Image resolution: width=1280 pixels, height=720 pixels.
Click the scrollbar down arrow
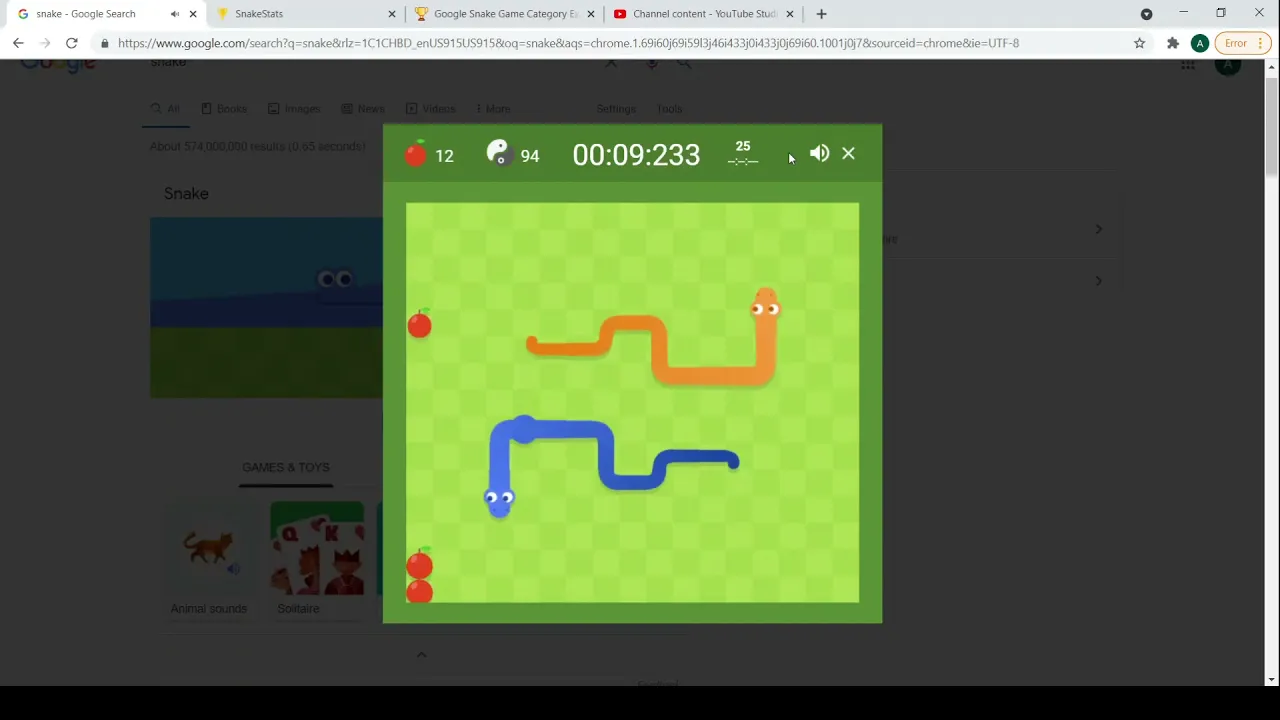[1272, 679]
